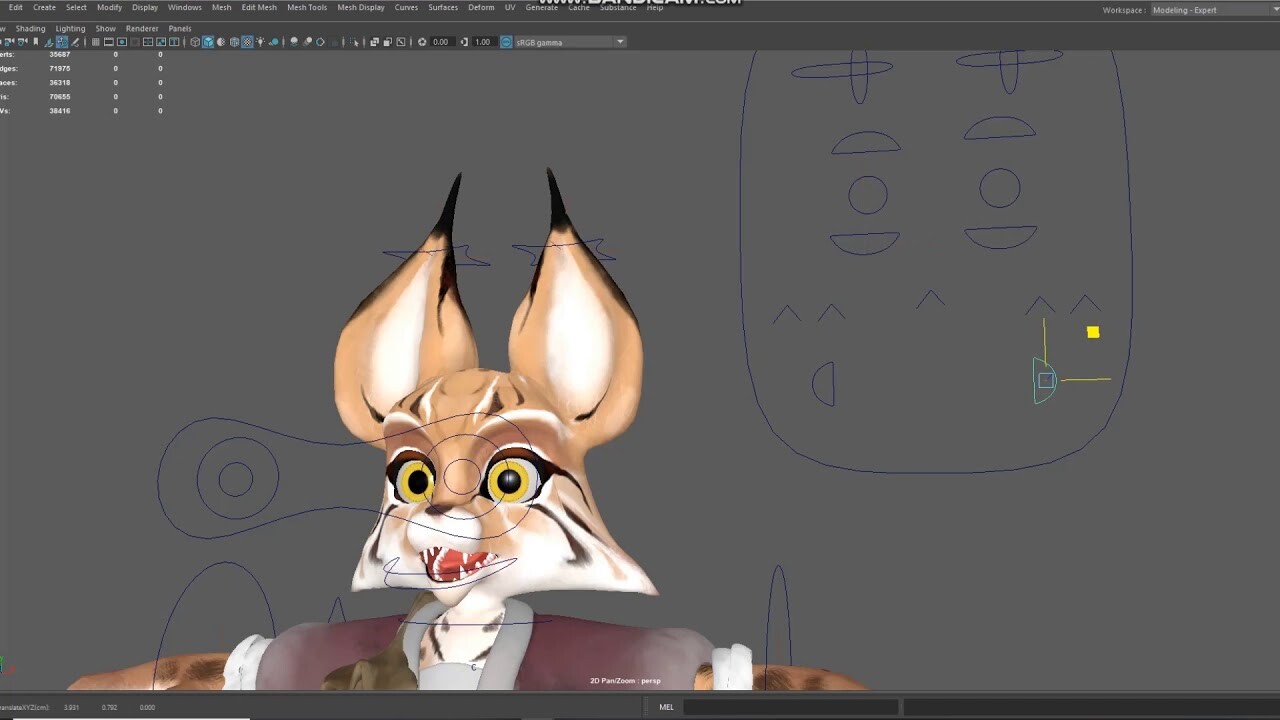Toggle wireframe on shaded display
The height and width of the screenshot is (720, 1280).
pos(232,42)
